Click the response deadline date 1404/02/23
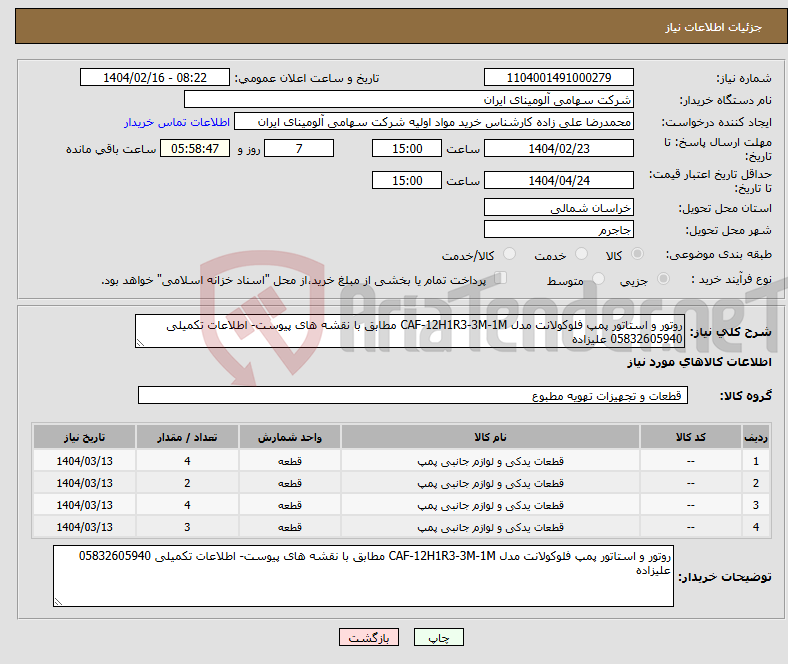Image resolution: width=788 pixels, height=664 pixels. click(x=558, y=148)
